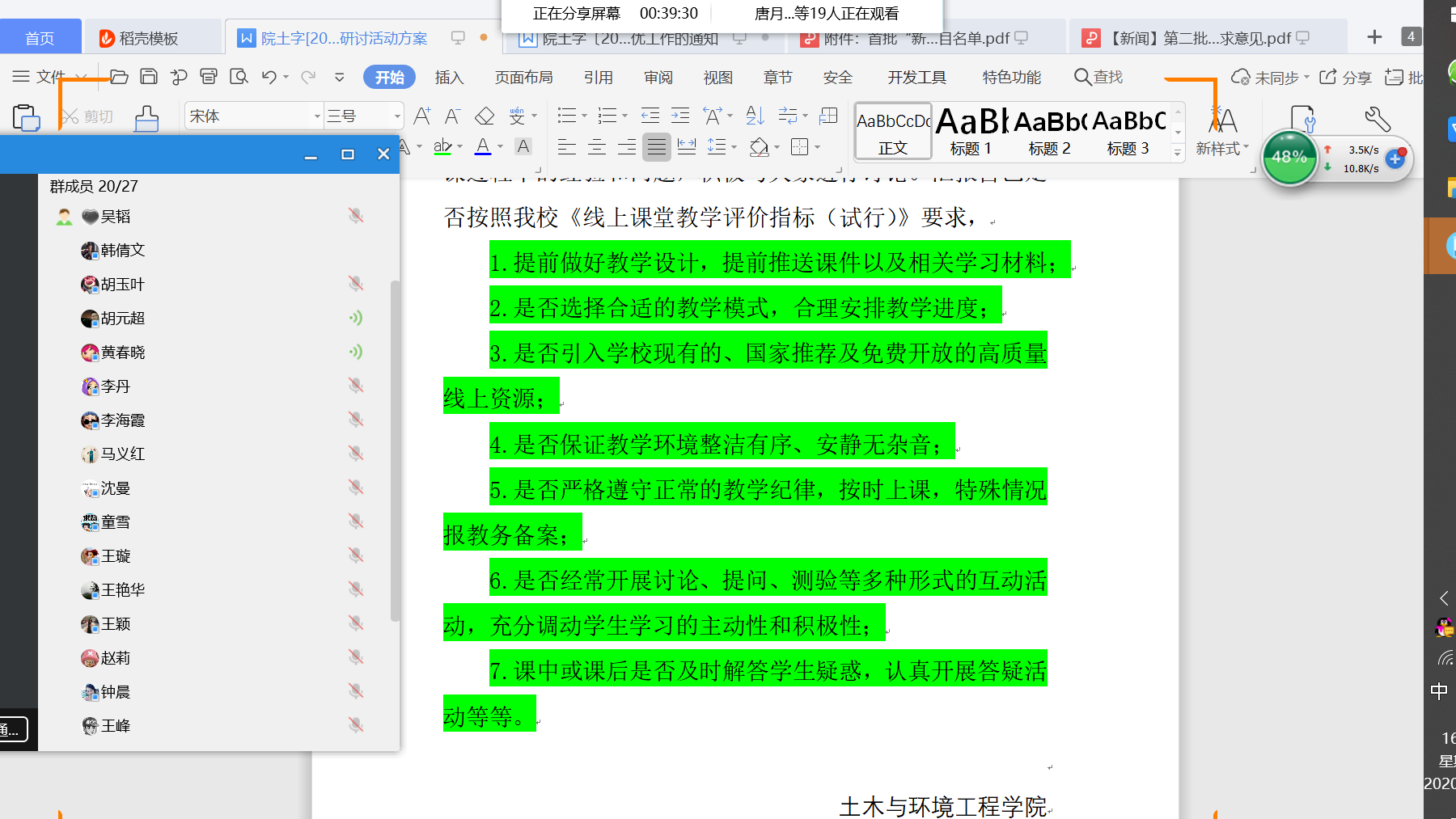Toggle the speaking indicator for 胡元超
This screenshot has width=1456, height=819.
(x=356, y=318)
